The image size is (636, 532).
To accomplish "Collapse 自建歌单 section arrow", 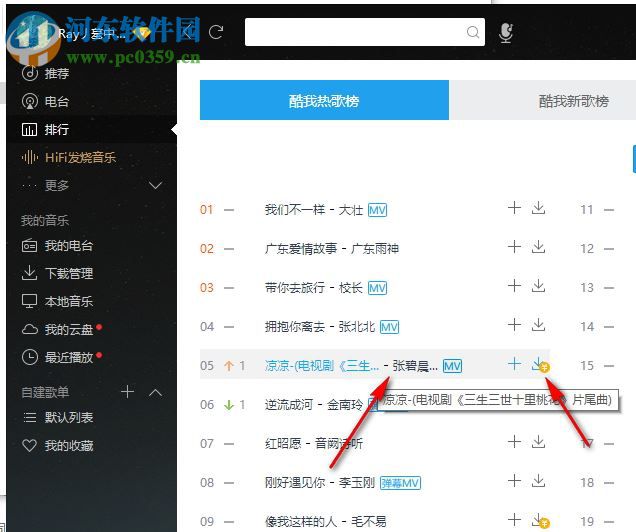I will click(155, 393).
